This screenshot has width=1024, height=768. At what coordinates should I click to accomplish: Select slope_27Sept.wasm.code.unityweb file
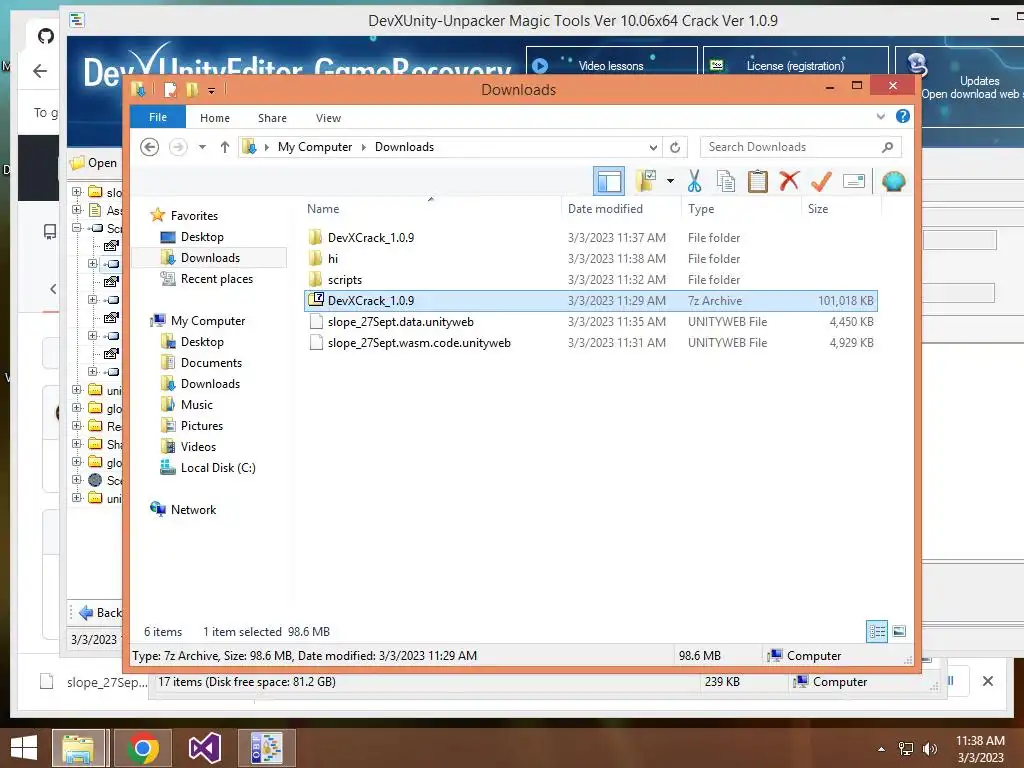(x=591, y=342)
